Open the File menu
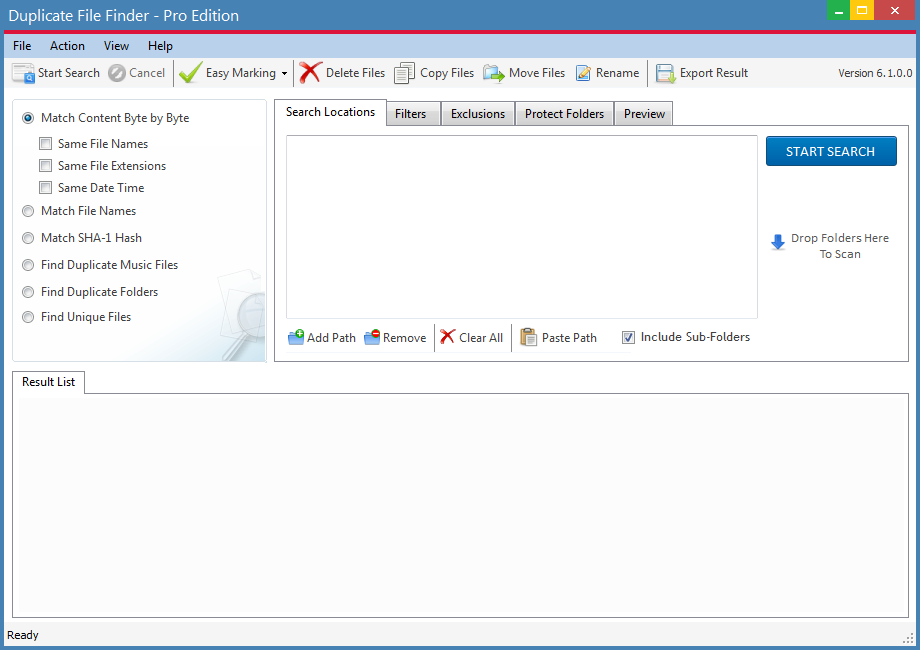Image resolution: width=920 pixels, height=650 pixels. 22,46
